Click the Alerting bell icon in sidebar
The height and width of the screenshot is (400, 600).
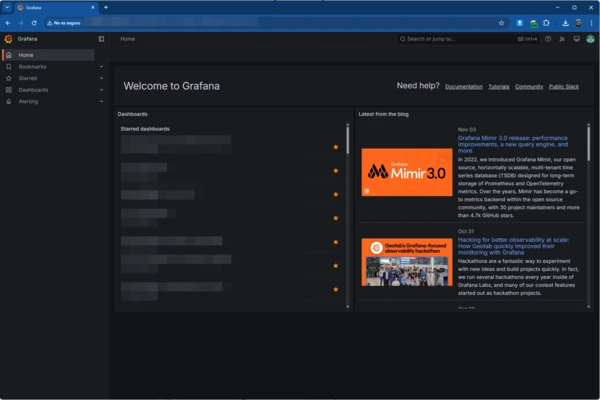(x=9, y=101)
